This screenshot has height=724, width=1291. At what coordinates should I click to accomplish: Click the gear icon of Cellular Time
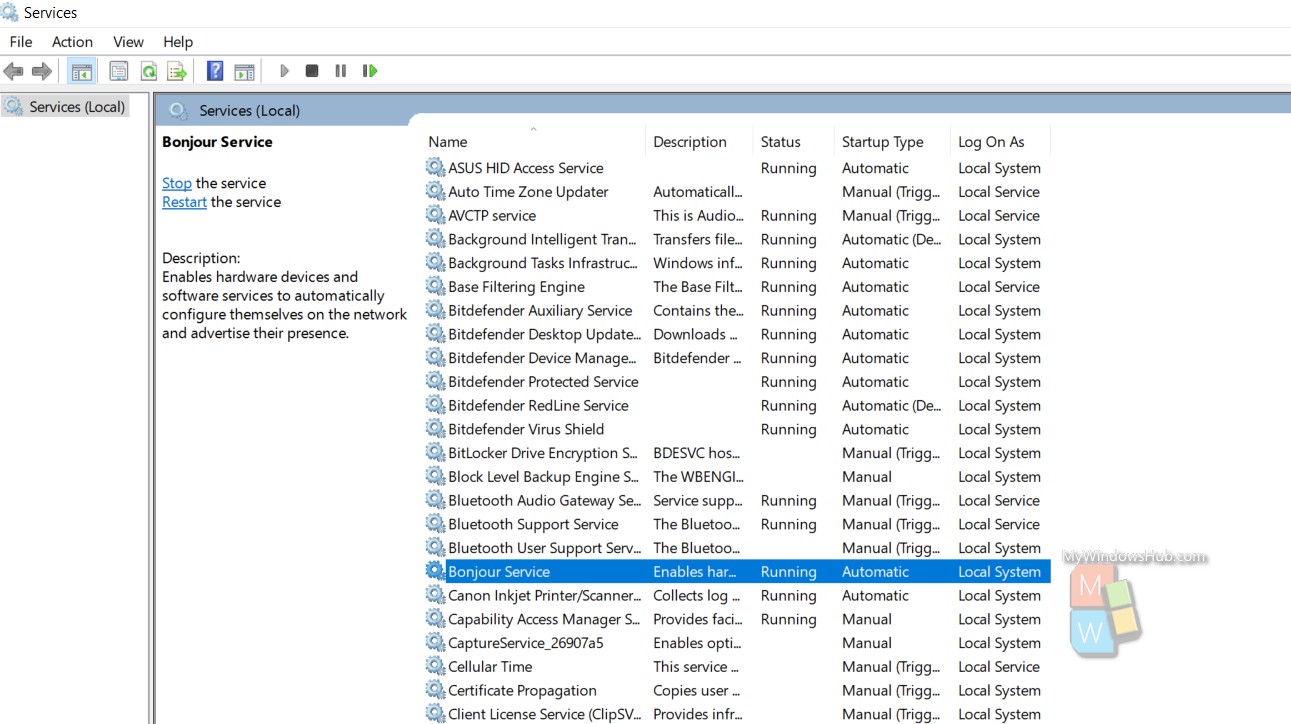pos(435,666)
